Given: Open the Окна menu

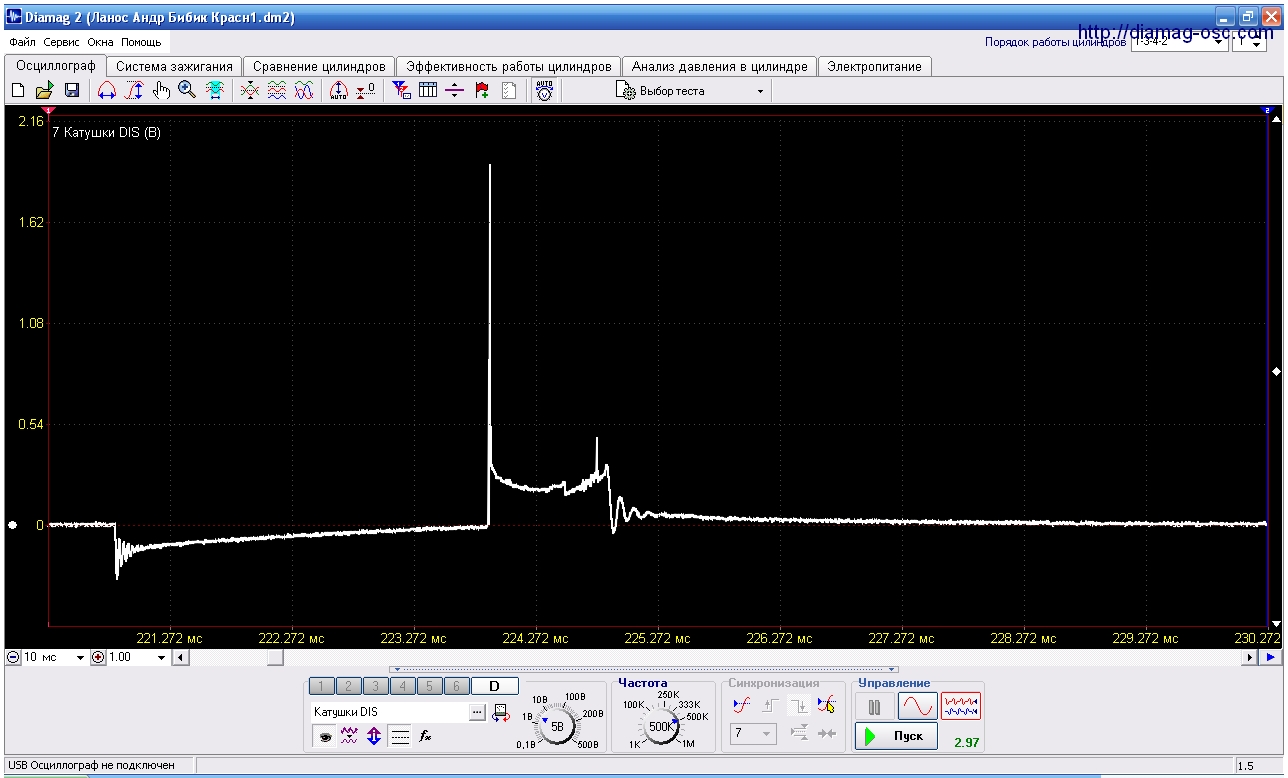Looking at the screenshot, I should pos(100,43).
